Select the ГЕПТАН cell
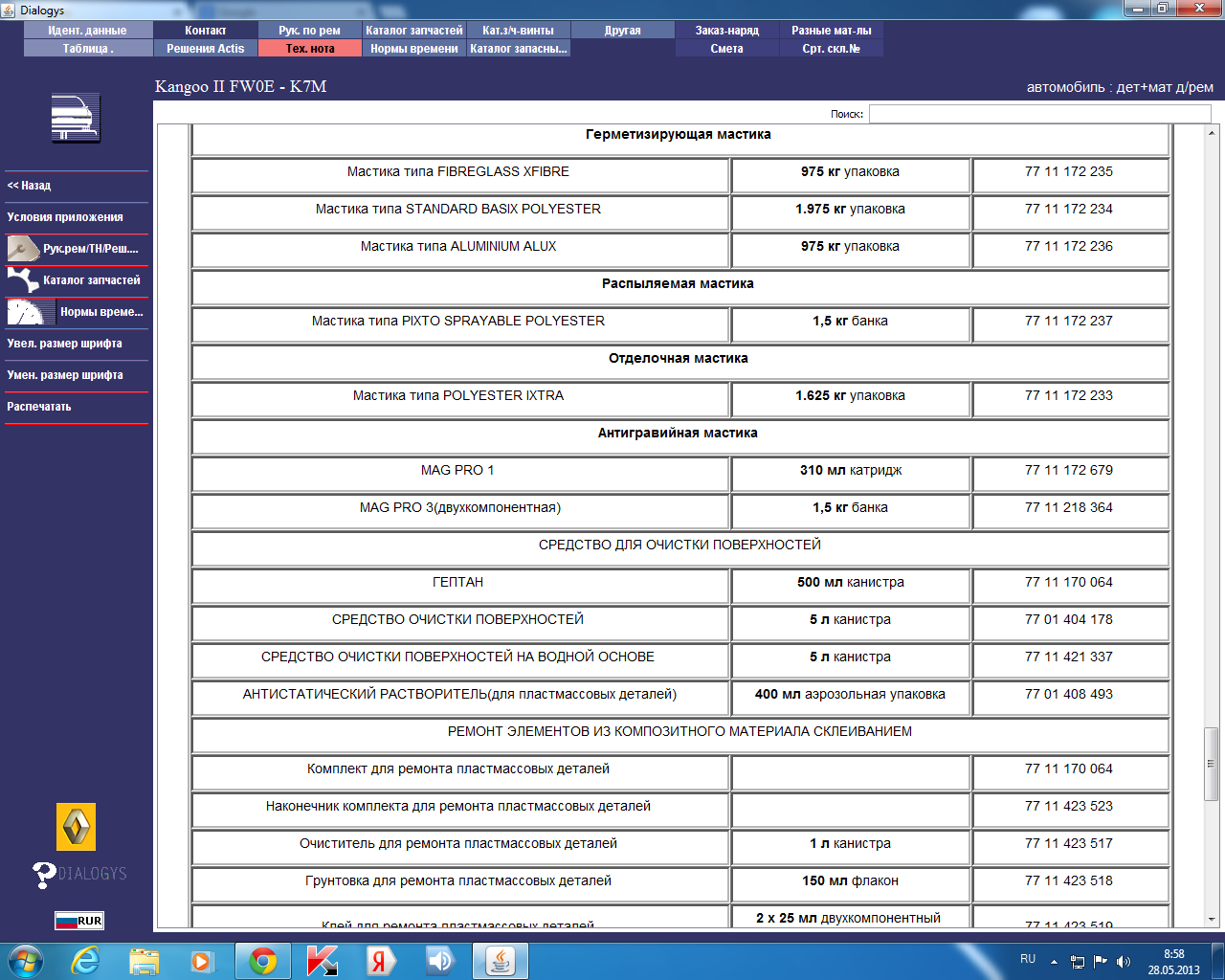The width and height of the screenshot is (1225, 980). point(459,585)
